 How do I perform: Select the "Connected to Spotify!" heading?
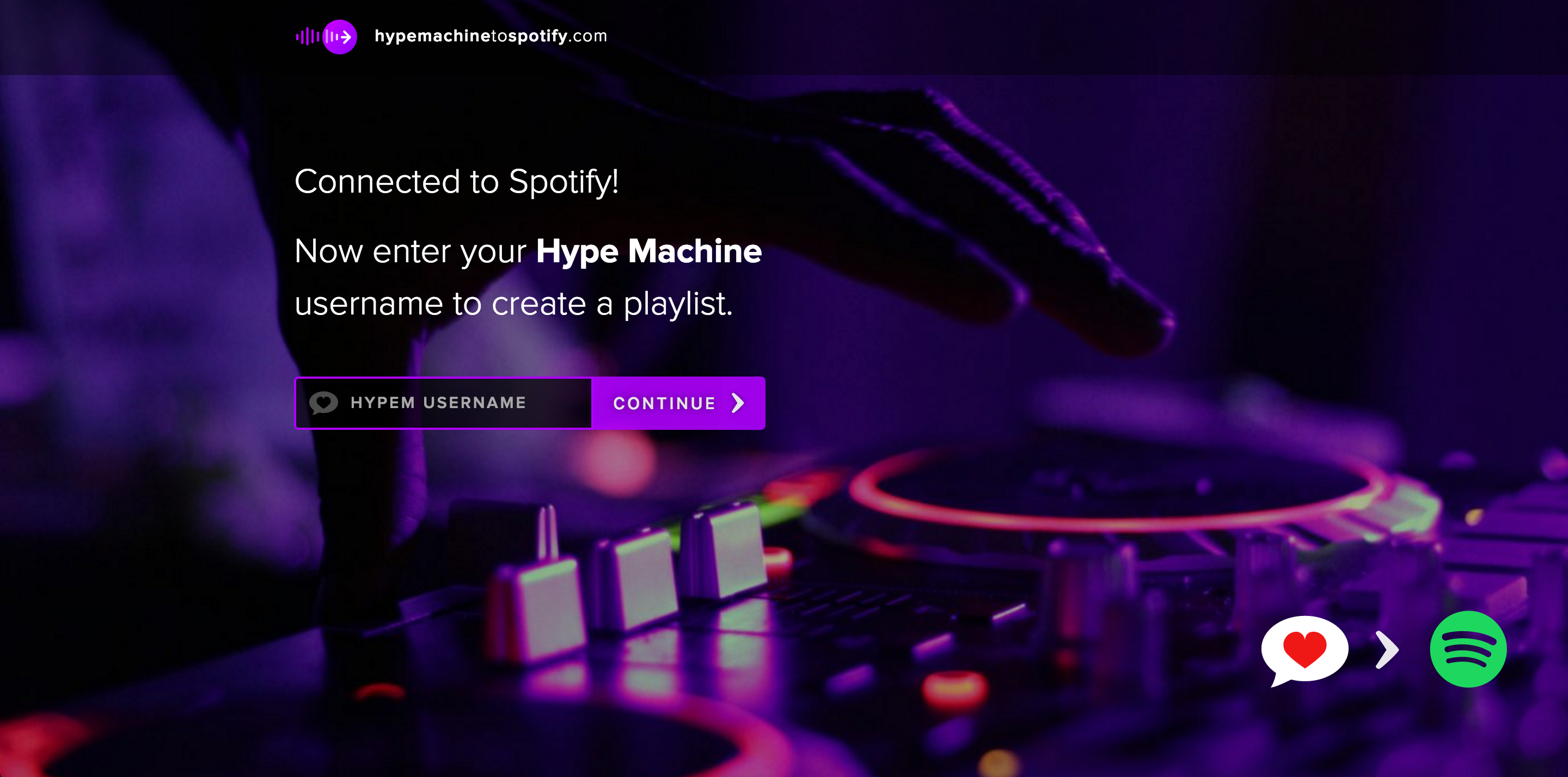(x=457, y=181)
